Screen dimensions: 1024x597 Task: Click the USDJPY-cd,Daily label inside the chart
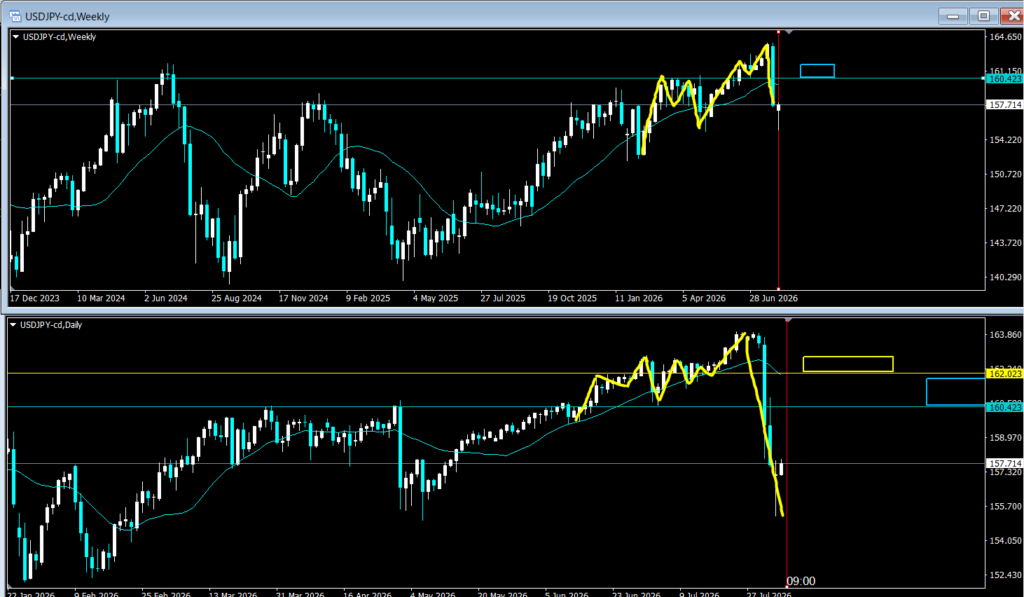coord(52,325)
